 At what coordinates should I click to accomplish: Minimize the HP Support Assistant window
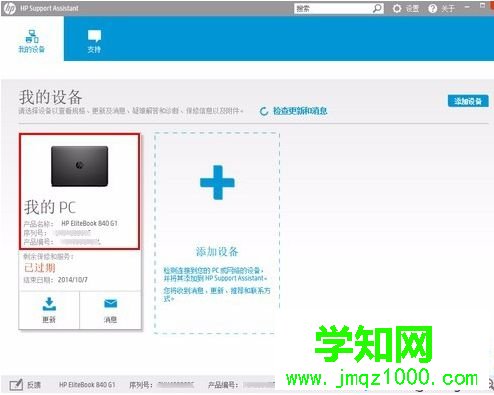pos(467,7)
